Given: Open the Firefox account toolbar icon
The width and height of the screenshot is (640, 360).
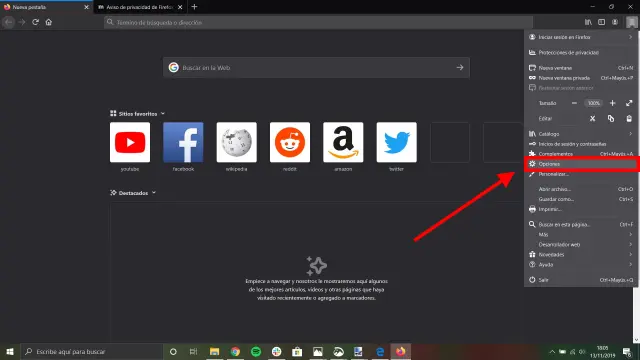Looking at the screenshot, I should 615,22.
